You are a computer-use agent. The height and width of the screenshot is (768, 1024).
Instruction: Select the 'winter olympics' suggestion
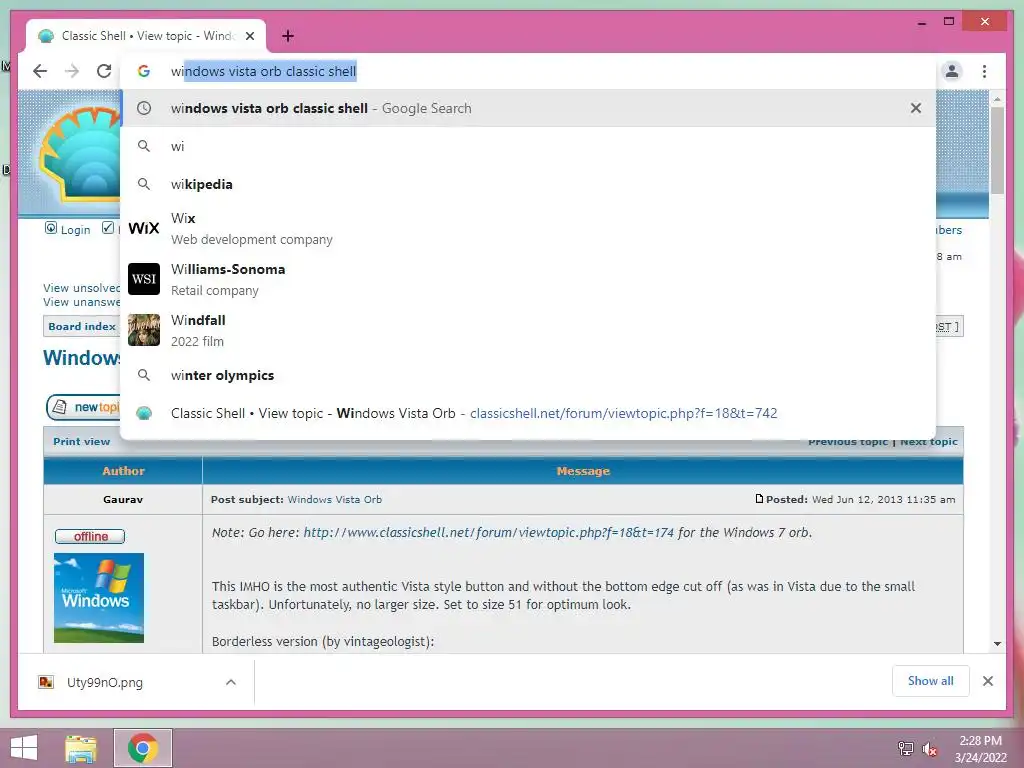click(528, 376)
